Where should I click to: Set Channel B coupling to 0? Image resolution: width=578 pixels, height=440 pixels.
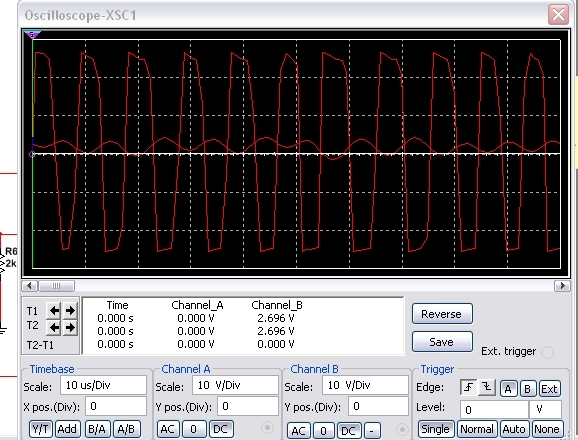coord(323,430)
